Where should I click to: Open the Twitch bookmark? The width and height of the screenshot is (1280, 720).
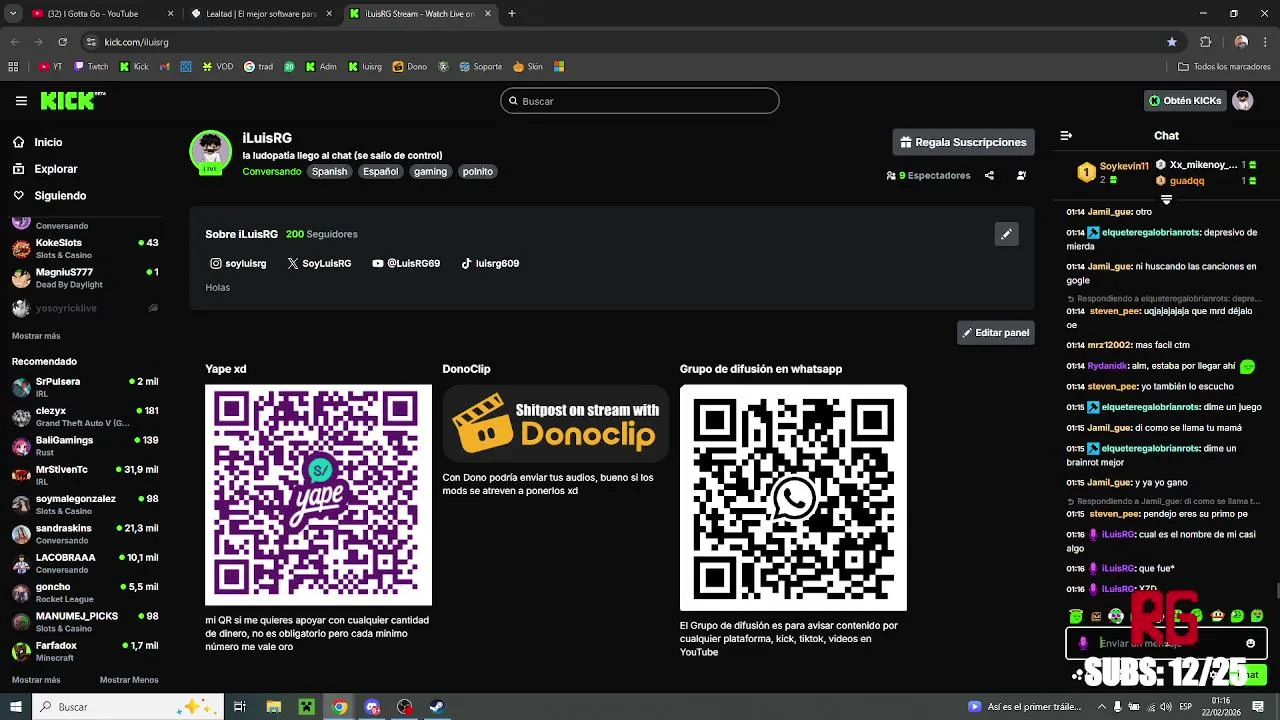click(x=91, y=67)
